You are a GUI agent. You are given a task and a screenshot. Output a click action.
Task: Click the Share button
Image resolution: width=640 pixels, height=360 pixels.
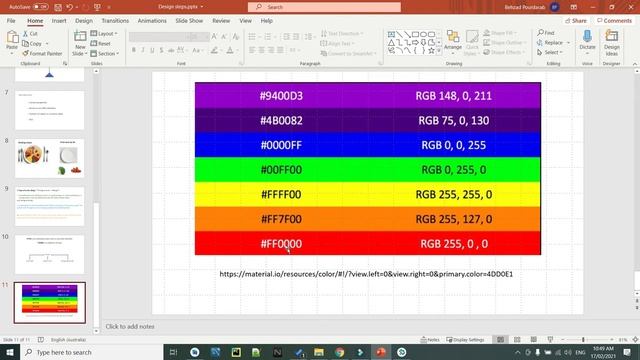(x=576, y=20)
